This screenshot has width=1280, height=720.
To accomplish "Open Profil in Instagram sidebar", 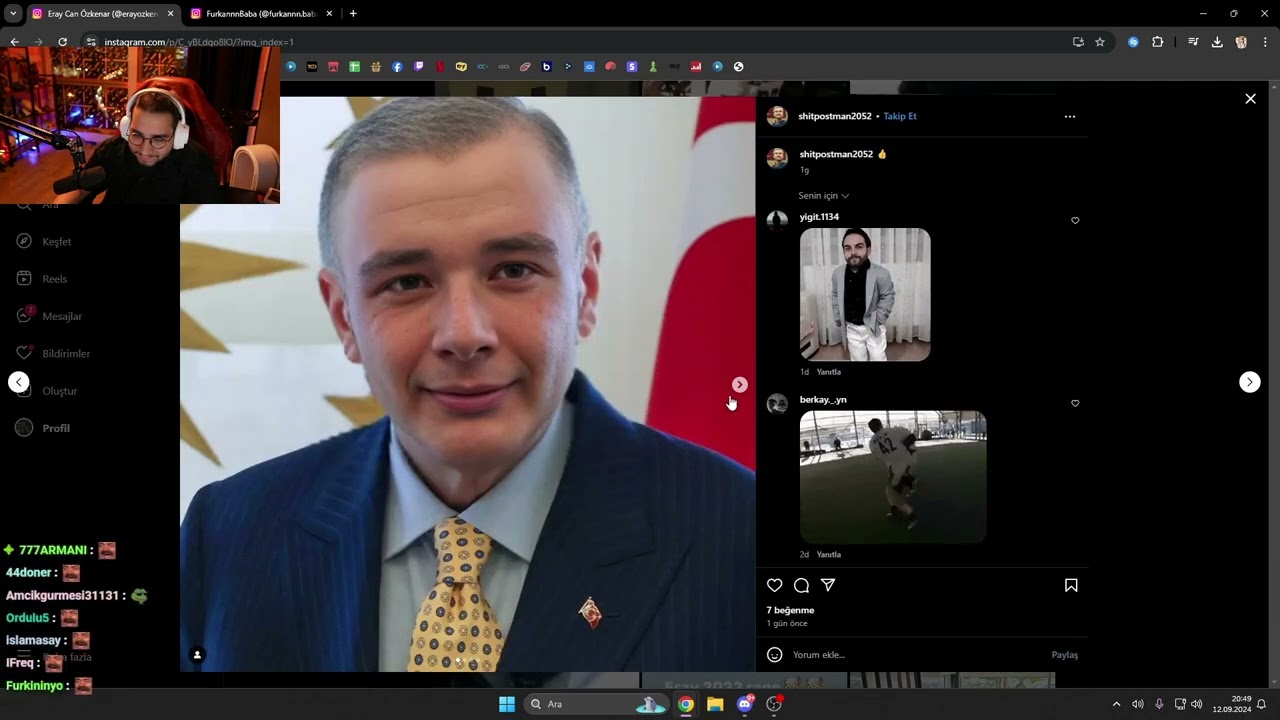I will (x=43, y=428).
